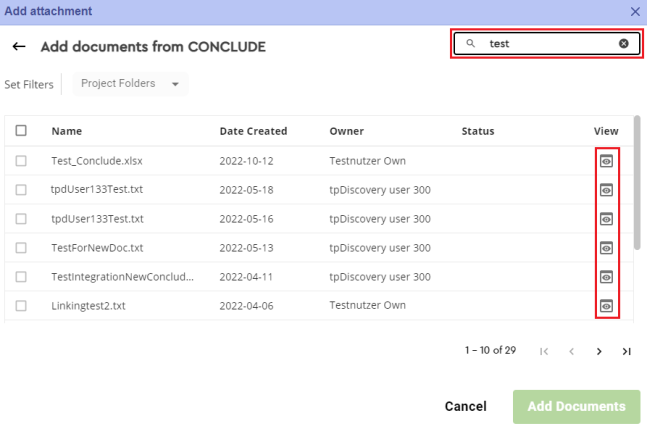Image resolution: width=647 pixels, height=429 pixels.
Task: Open preview of TestIntegrationNewConclud file
Action: (606, 276)
